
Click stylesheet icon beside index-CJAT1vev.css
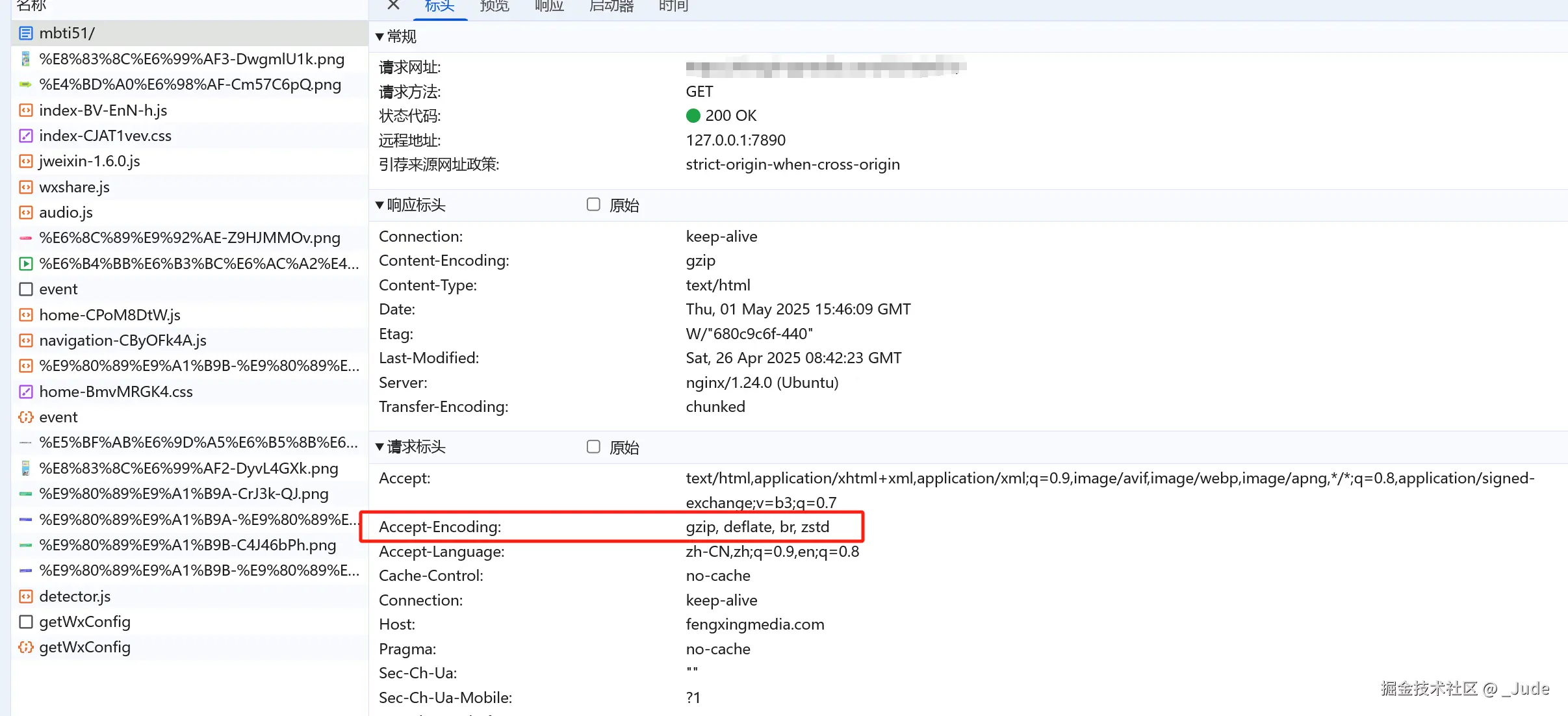(x=26, y=136)
